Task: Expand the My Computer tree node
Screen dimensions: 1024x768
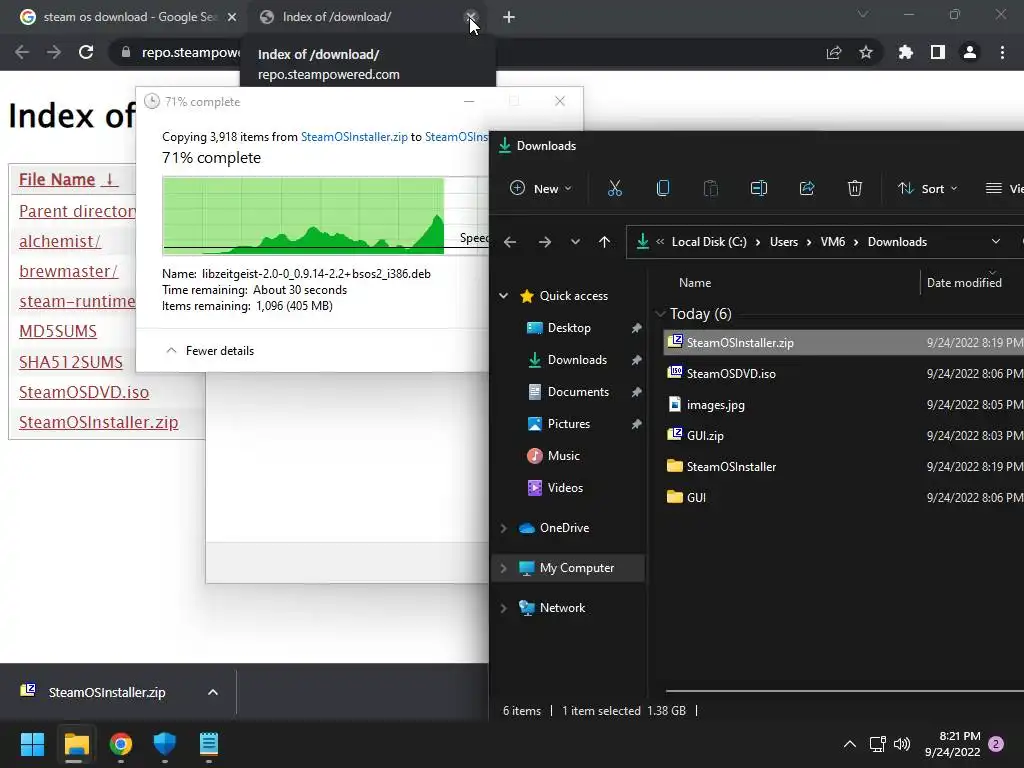Action: click(x=504, y=568)
